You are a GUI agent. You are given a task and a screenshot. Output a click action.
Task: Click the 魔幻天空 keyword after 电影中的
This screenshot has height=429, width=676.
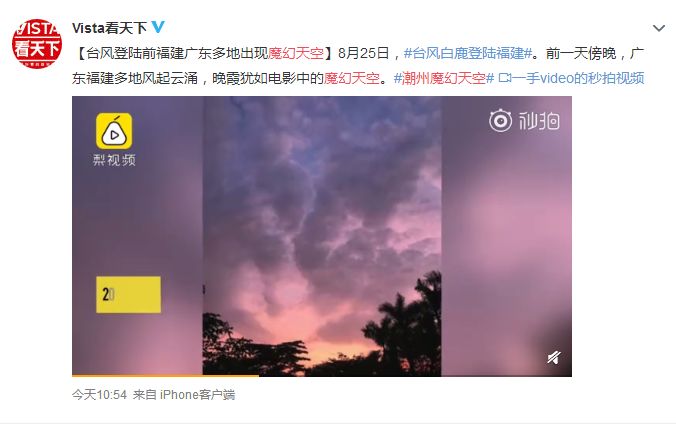(352, 78)
